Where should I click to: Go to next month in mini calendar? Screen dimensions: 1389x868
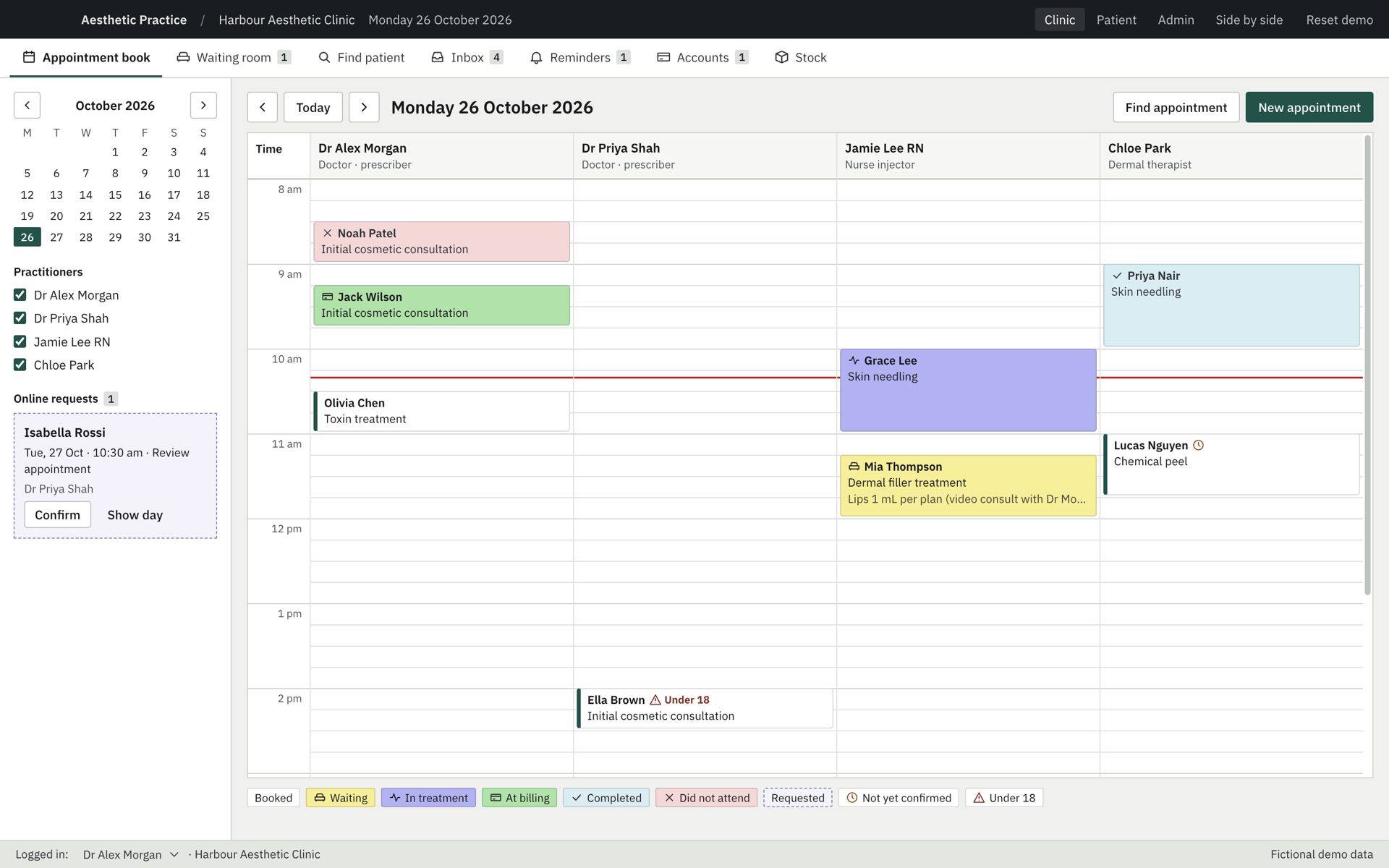click(x=203, y=106)
